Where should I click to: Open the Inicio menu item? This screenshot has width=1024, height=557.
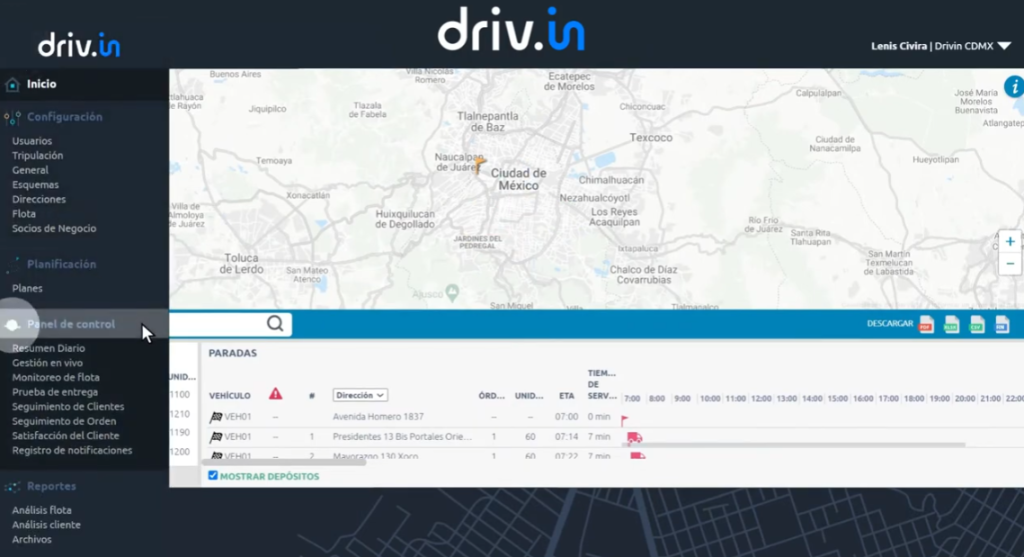pos(41,84)
